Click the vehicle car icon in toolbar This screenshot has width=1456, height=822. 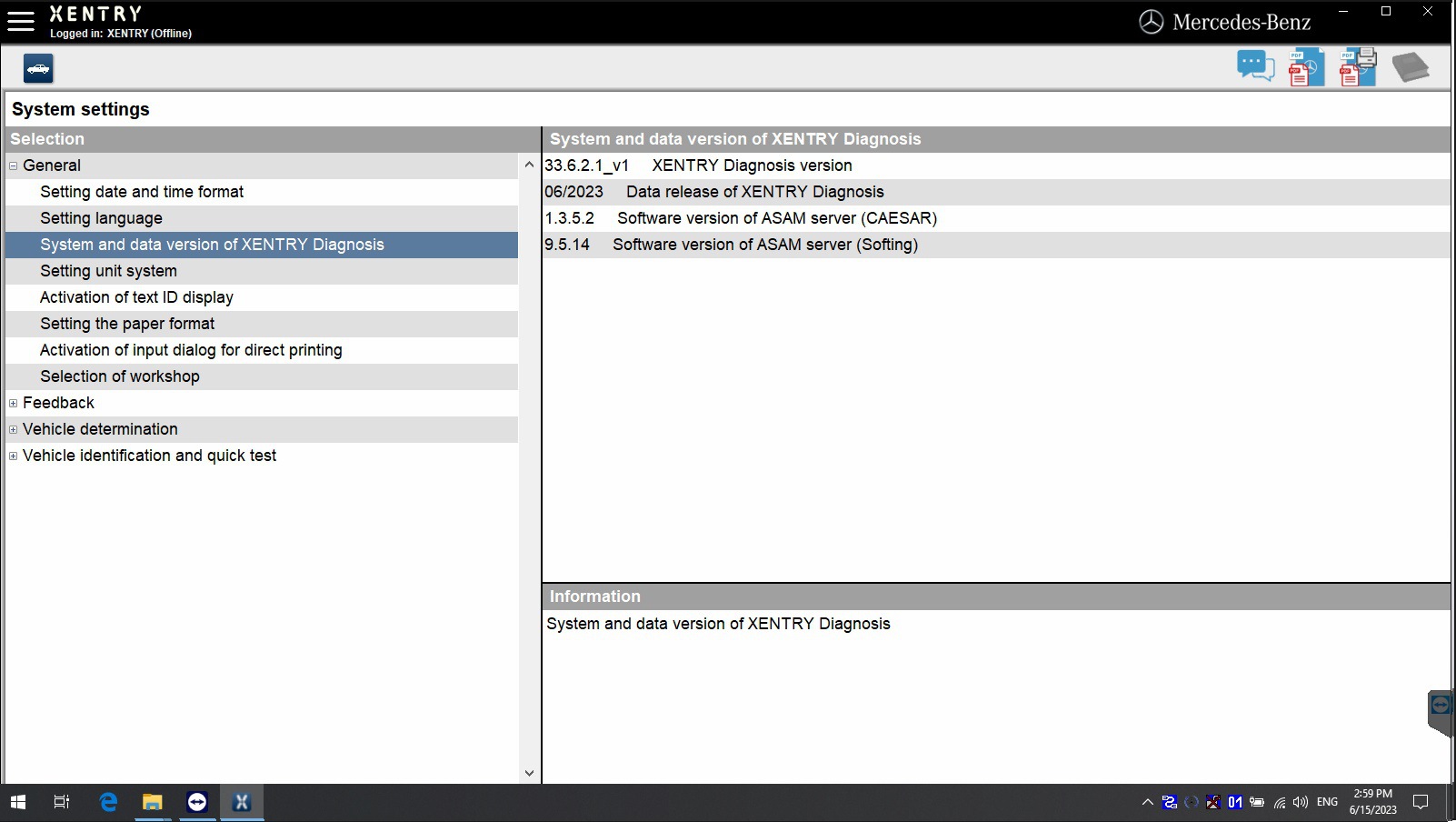pos(38,68)
